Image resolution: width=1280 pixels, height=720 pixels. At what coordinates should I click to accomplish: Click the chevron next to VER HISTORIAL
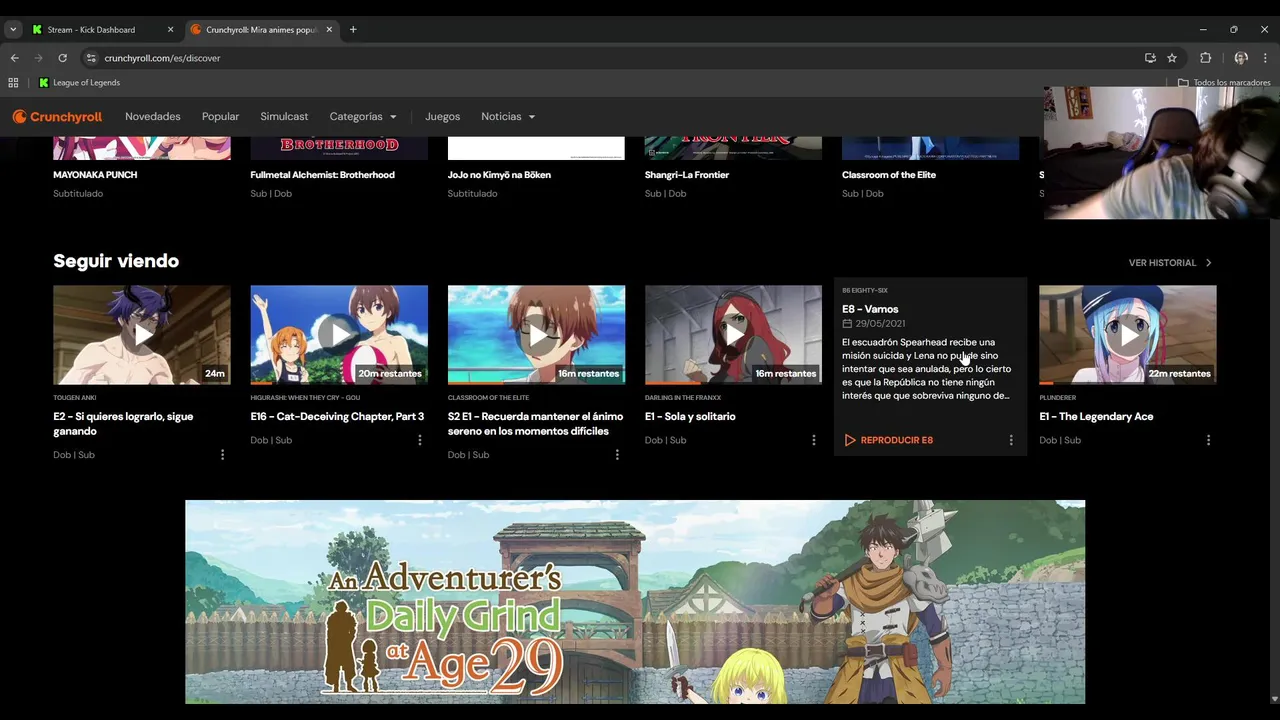[x=1208, y=263]
